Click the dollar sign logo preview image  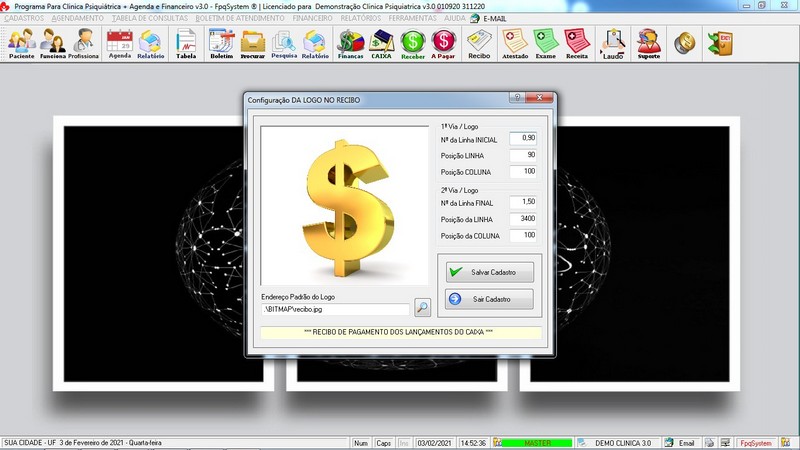pos(345,206)
